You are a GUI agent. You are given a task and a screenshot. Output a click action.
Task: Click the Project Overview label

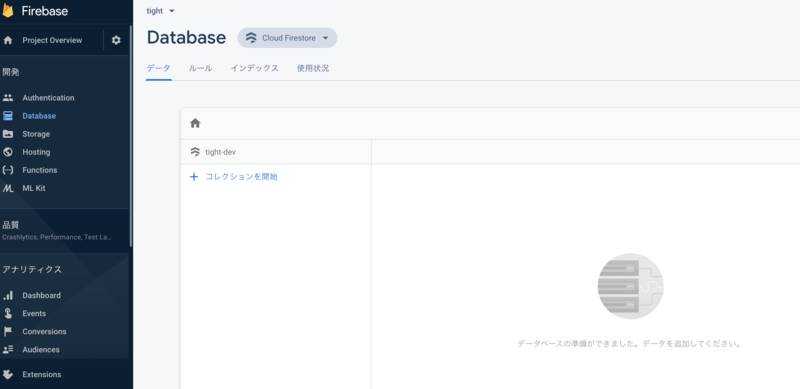click(x=52, y=40)
